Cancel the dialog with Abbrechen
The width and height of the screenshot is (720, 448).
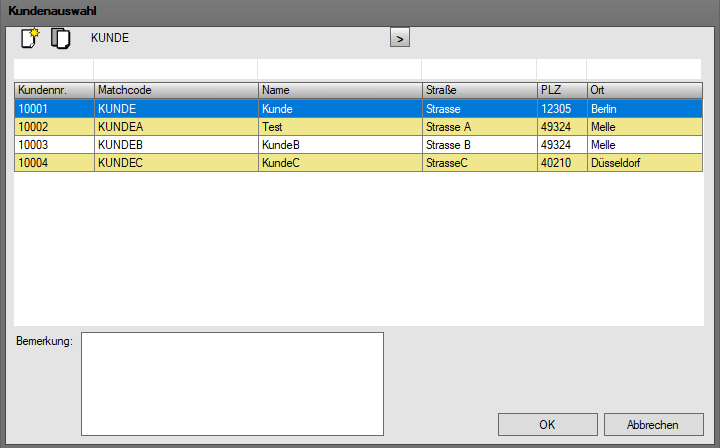pos(653,424)
